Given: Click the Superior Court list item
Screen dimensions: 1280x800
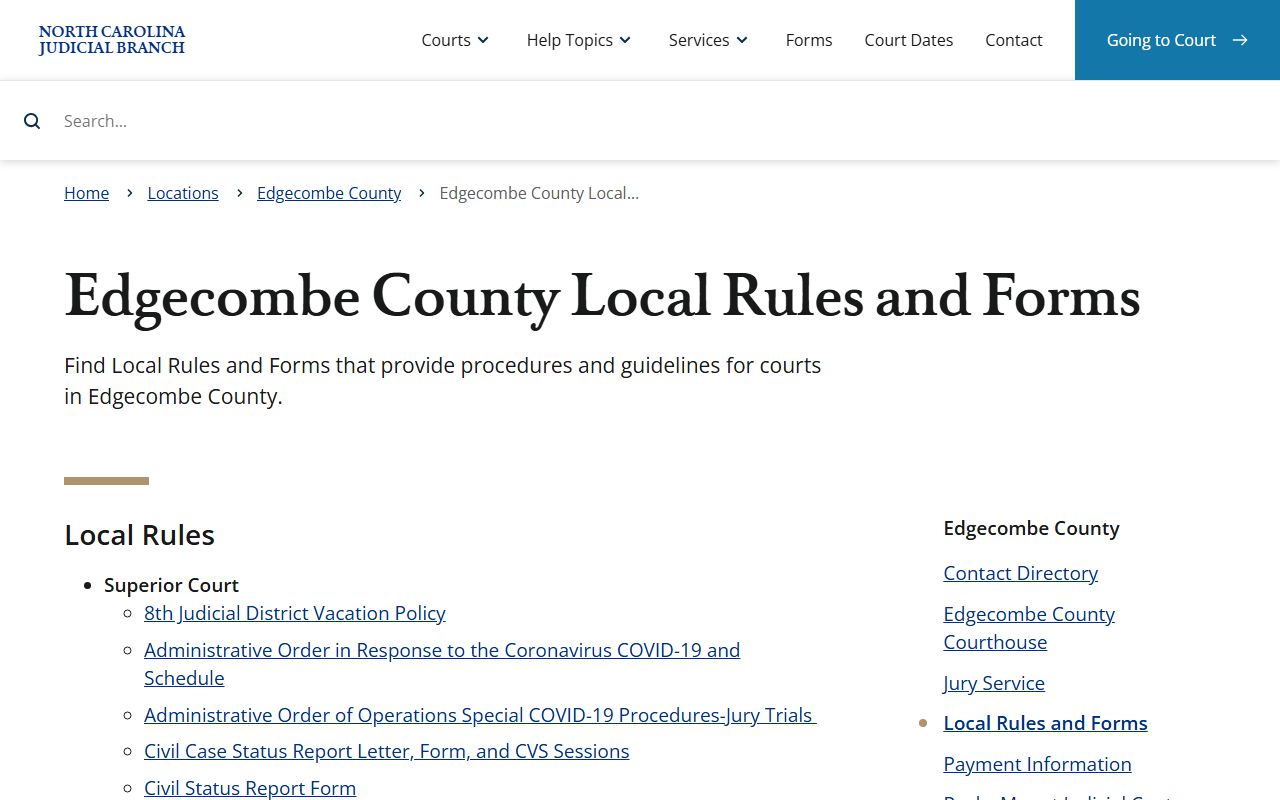Looking at the screenshot, I should pyautogui.click(x=171, y=585).
